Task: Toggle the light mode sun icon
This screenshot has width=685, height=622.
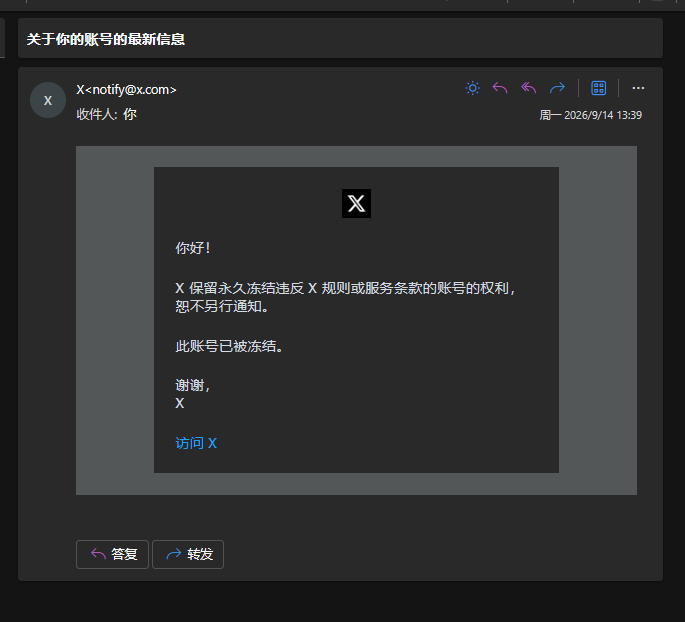Action: (472, 88)
